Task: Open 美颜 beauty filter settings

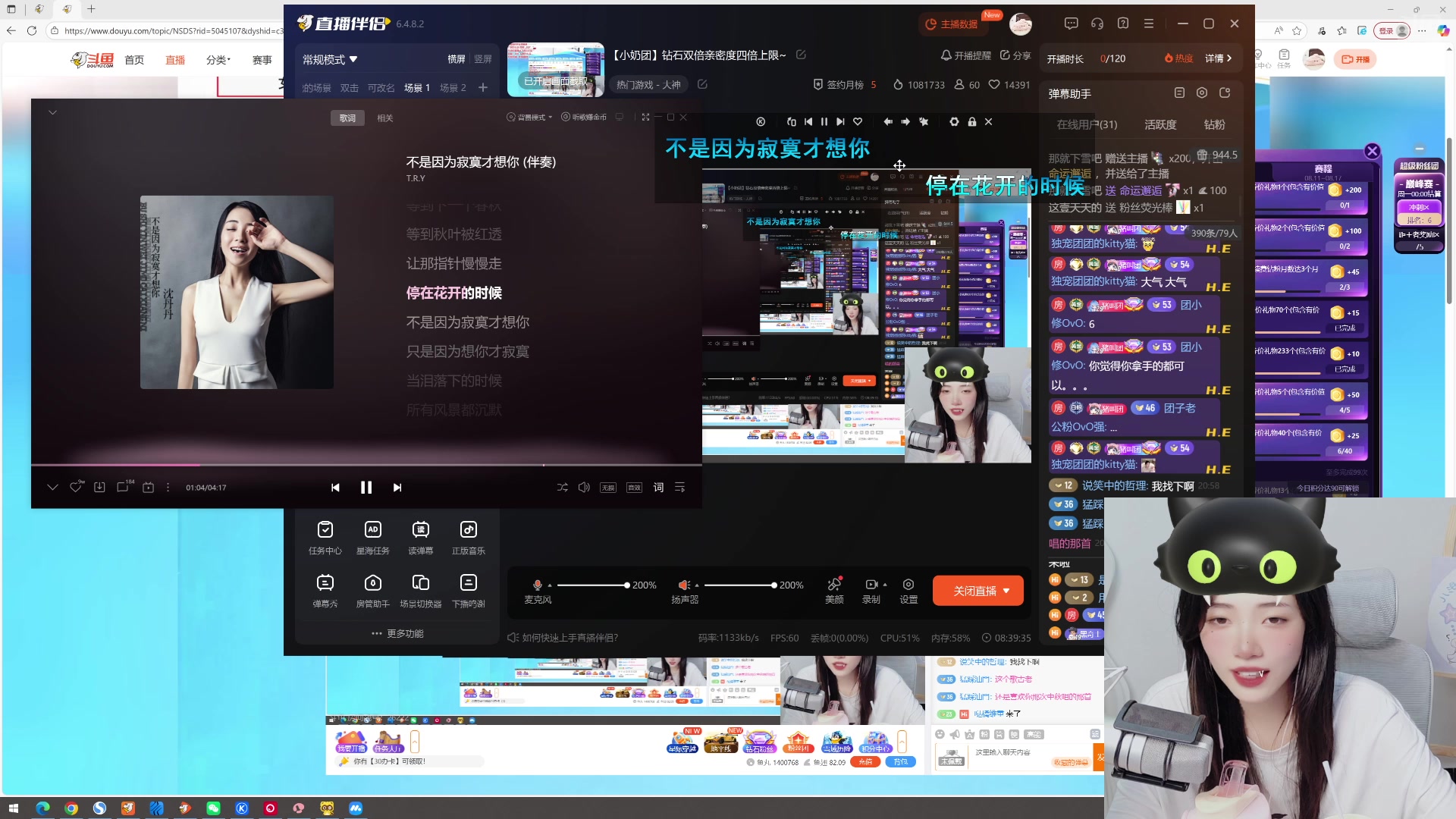Action: (834, 590)
